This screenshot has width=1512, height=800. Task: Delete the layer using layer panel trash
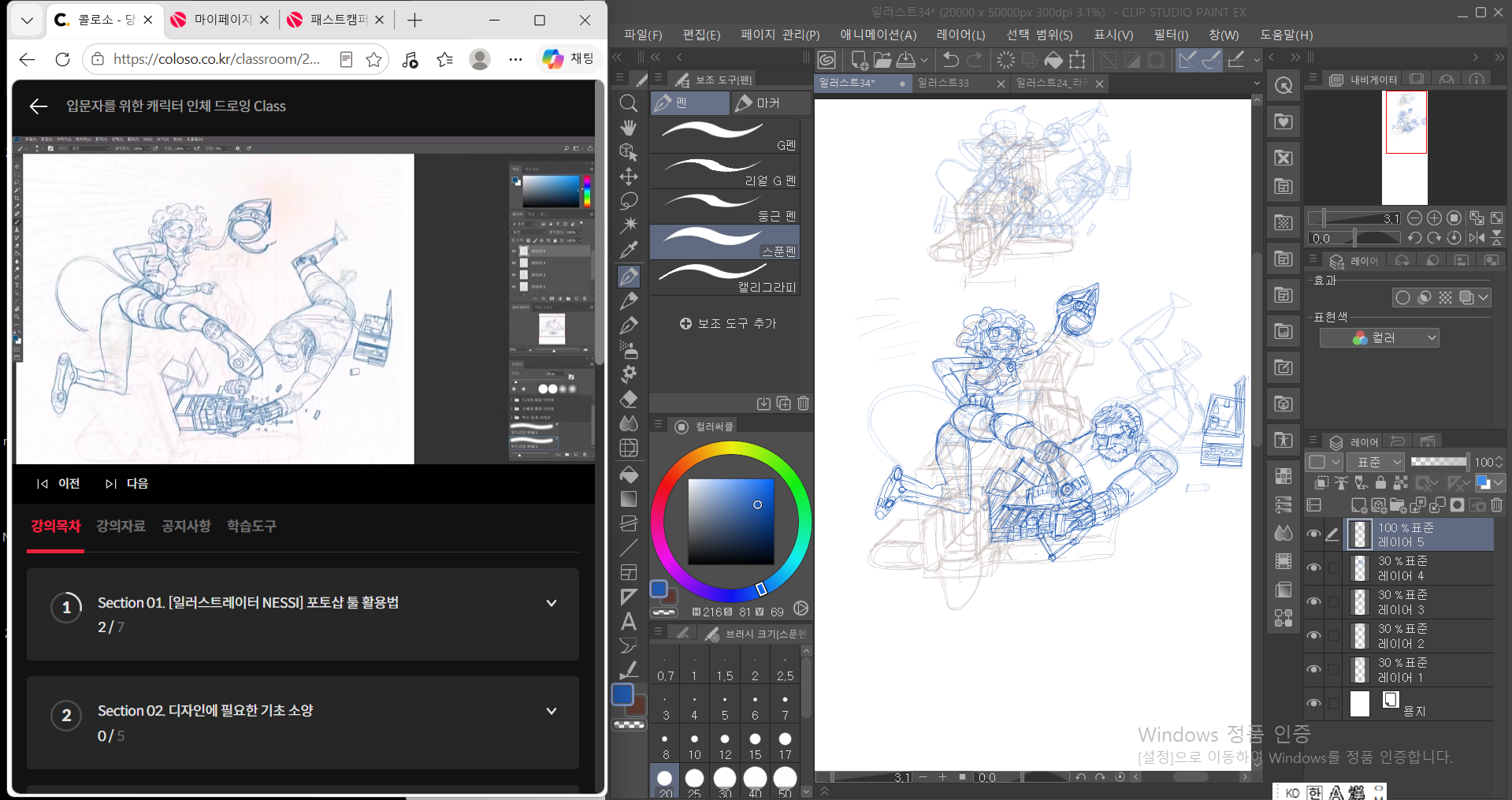click(x=1497, y=505)
